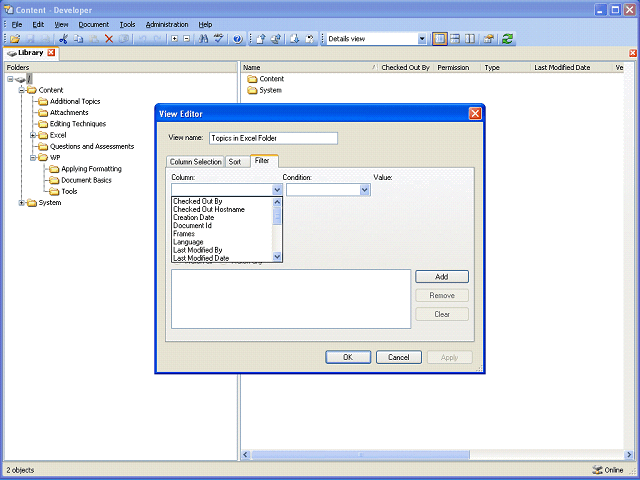This screenshot has width=640, height=480.
Task: Switch to the Column Selection tab
Action: pyautogui.click(x=196, y=162)
